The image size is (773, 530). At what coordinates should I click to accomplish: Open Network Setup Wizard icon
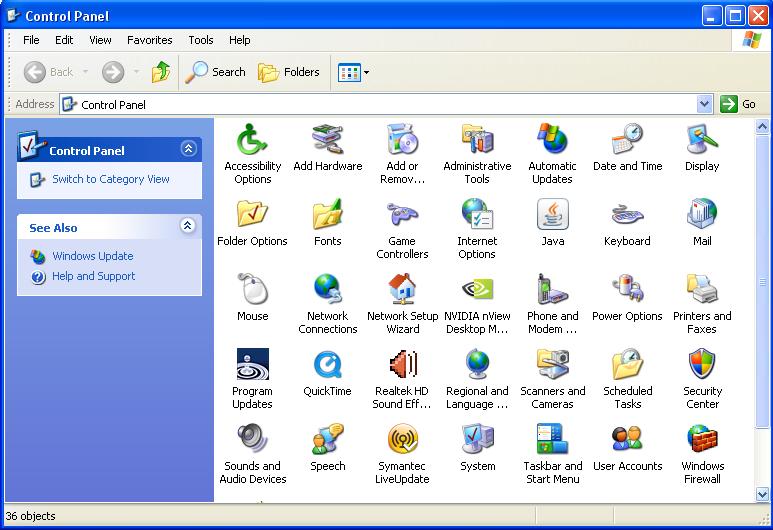click(x=402, y=289)
